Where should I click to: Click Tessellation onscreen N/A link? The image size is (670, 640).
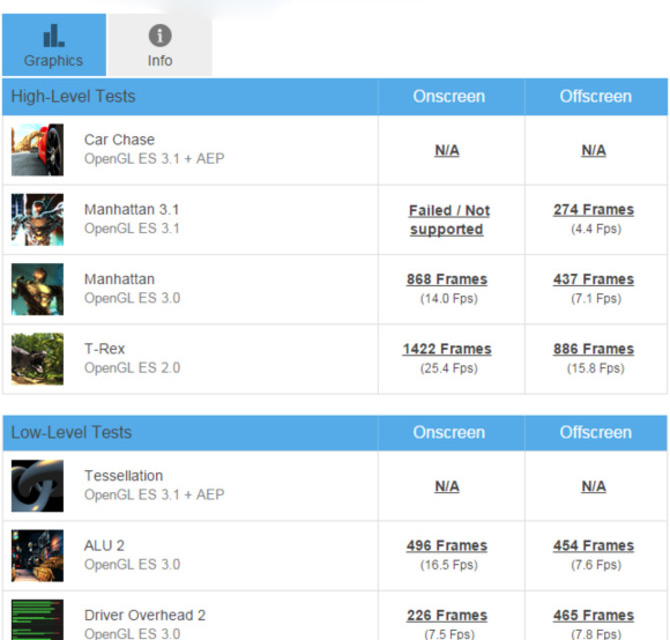tap(447, 486)
